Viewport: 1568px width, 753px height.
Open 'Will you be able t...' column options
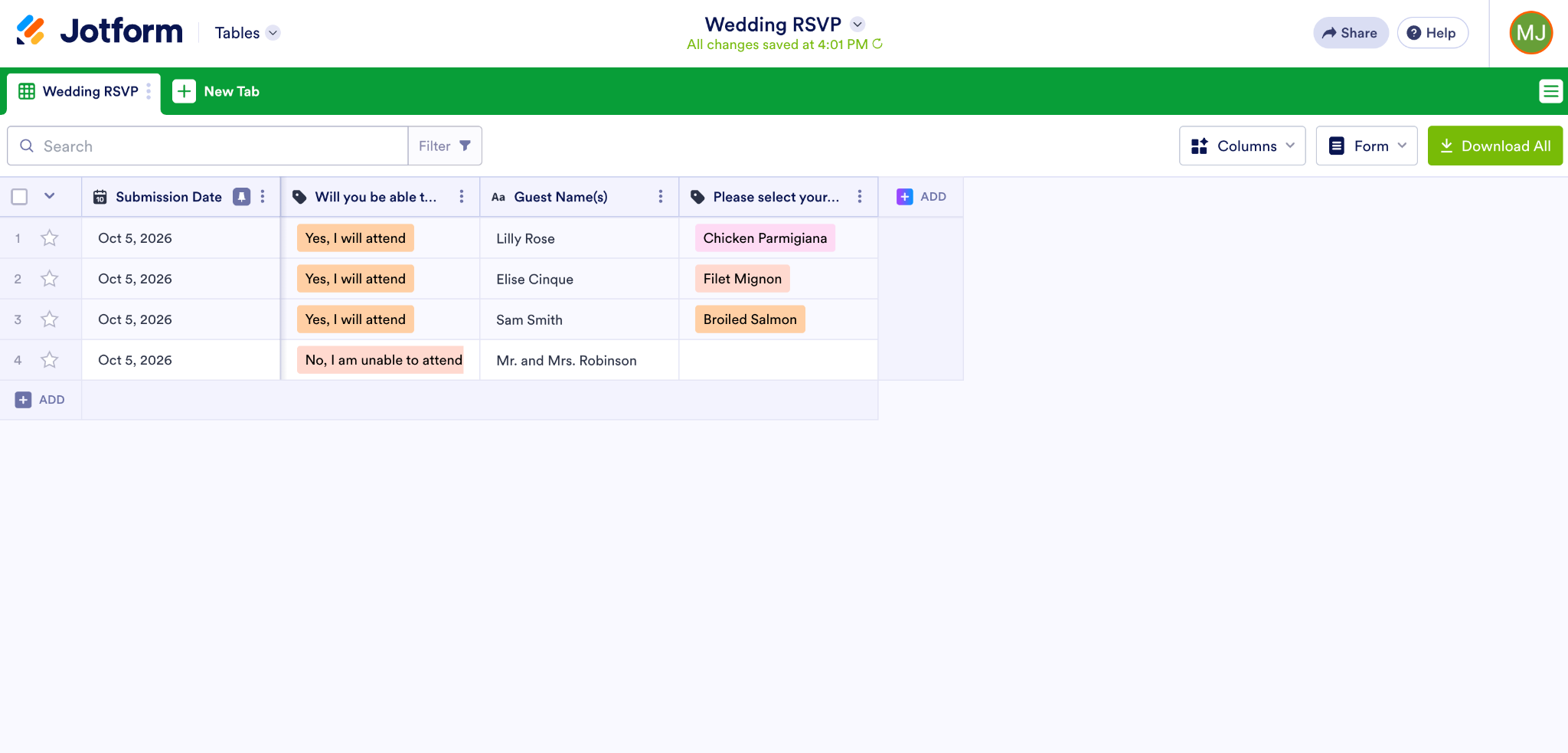462,197
